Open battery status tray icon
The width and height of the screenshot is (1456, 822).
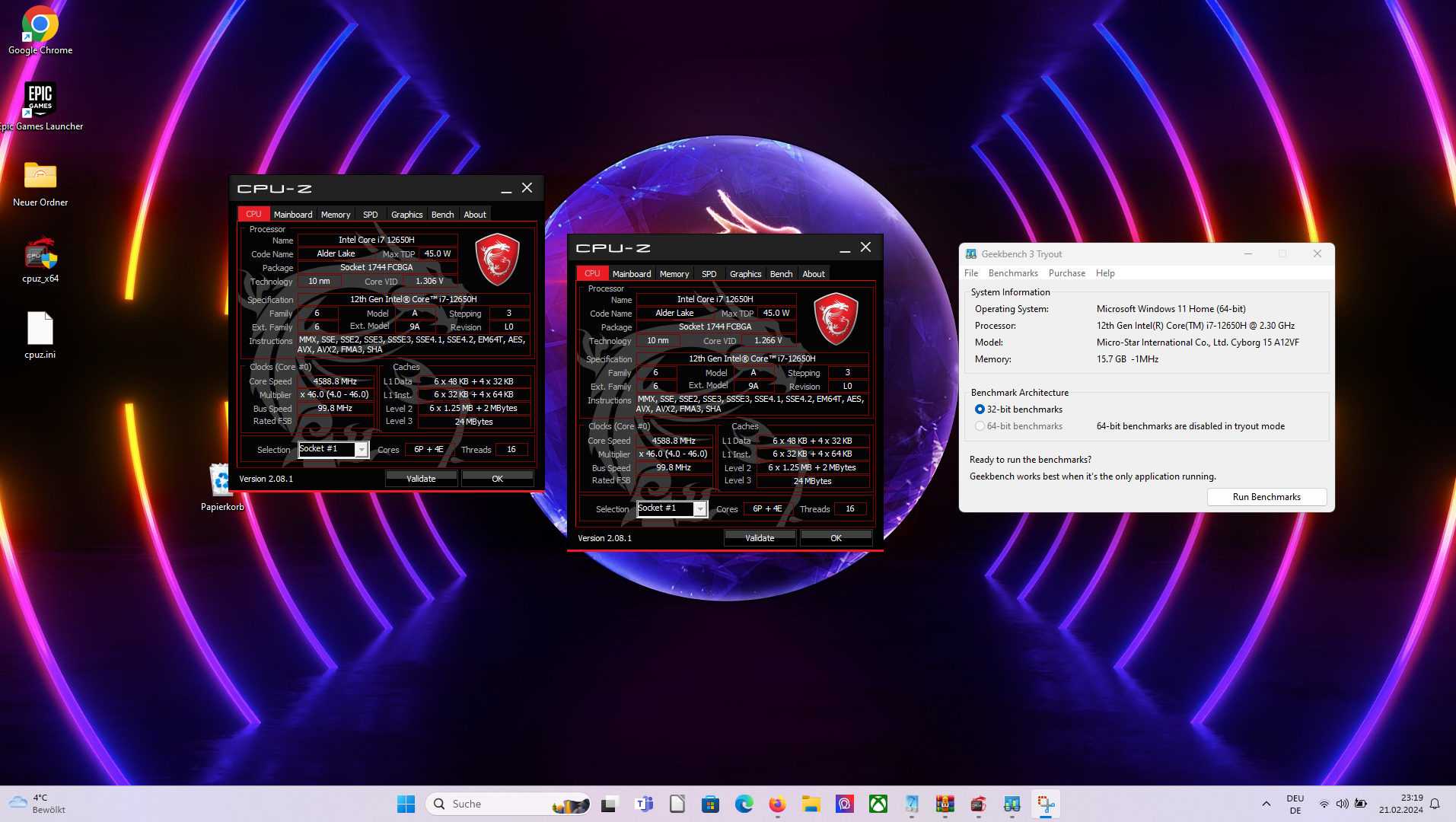point(1361,804)
